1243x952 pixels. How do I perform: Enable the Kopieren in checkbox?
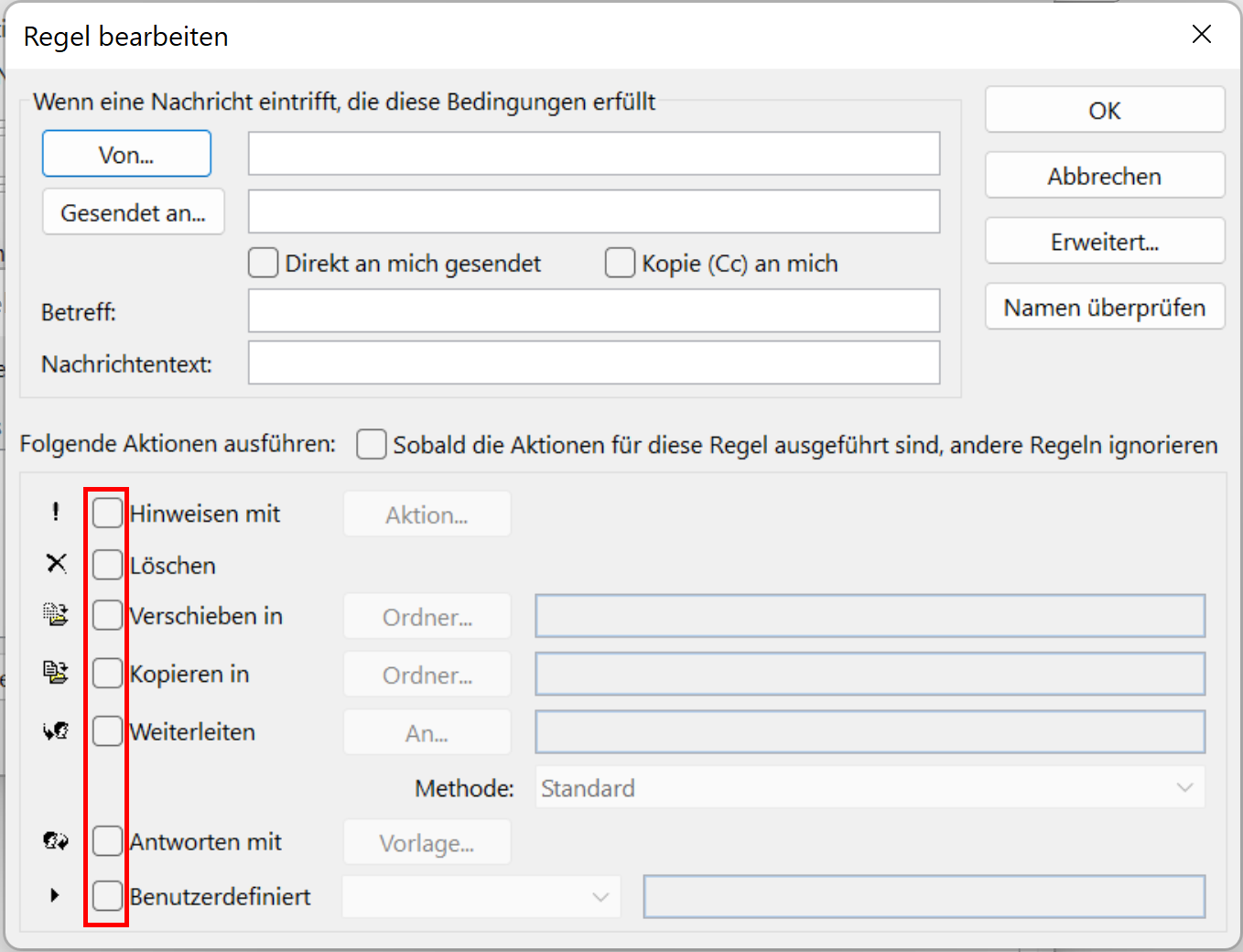click(x=108, y=673)
